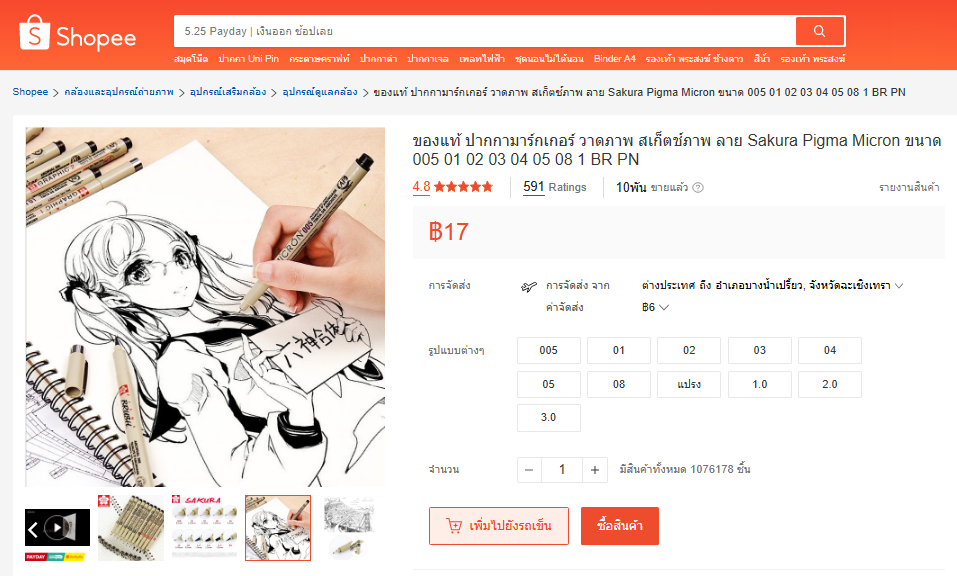
Task: Click the Shopee logo
Action: [x=78, y=34]
